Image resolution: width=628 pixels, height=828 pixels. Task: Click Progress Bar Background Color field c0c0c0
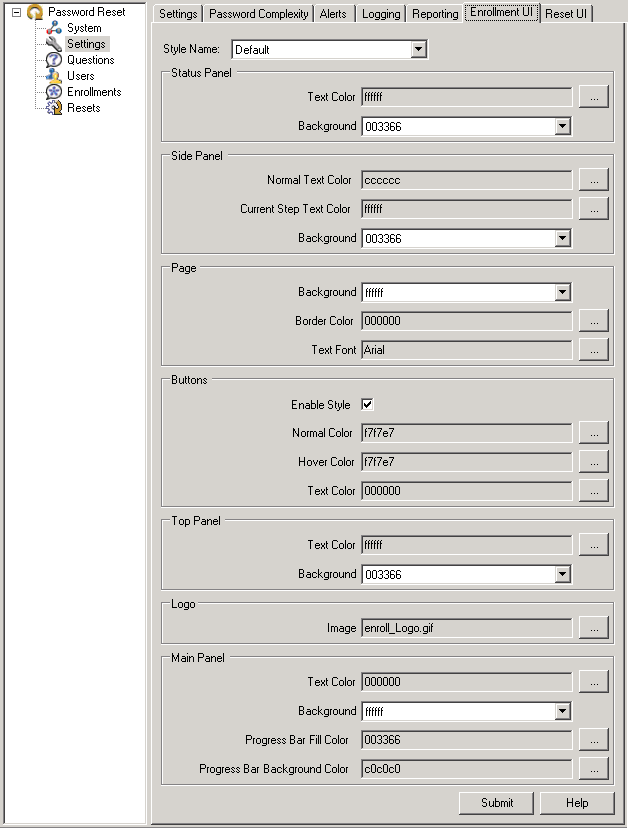pos(466,769)
